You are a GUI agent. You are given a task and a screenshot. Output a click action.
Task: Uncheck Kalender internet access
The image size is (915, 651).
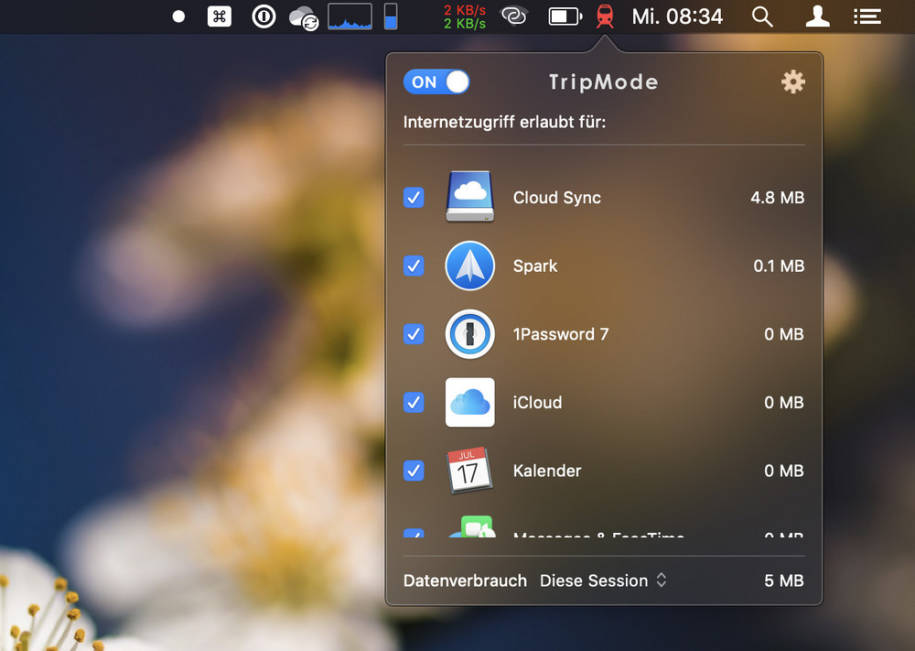coord(414,471)
